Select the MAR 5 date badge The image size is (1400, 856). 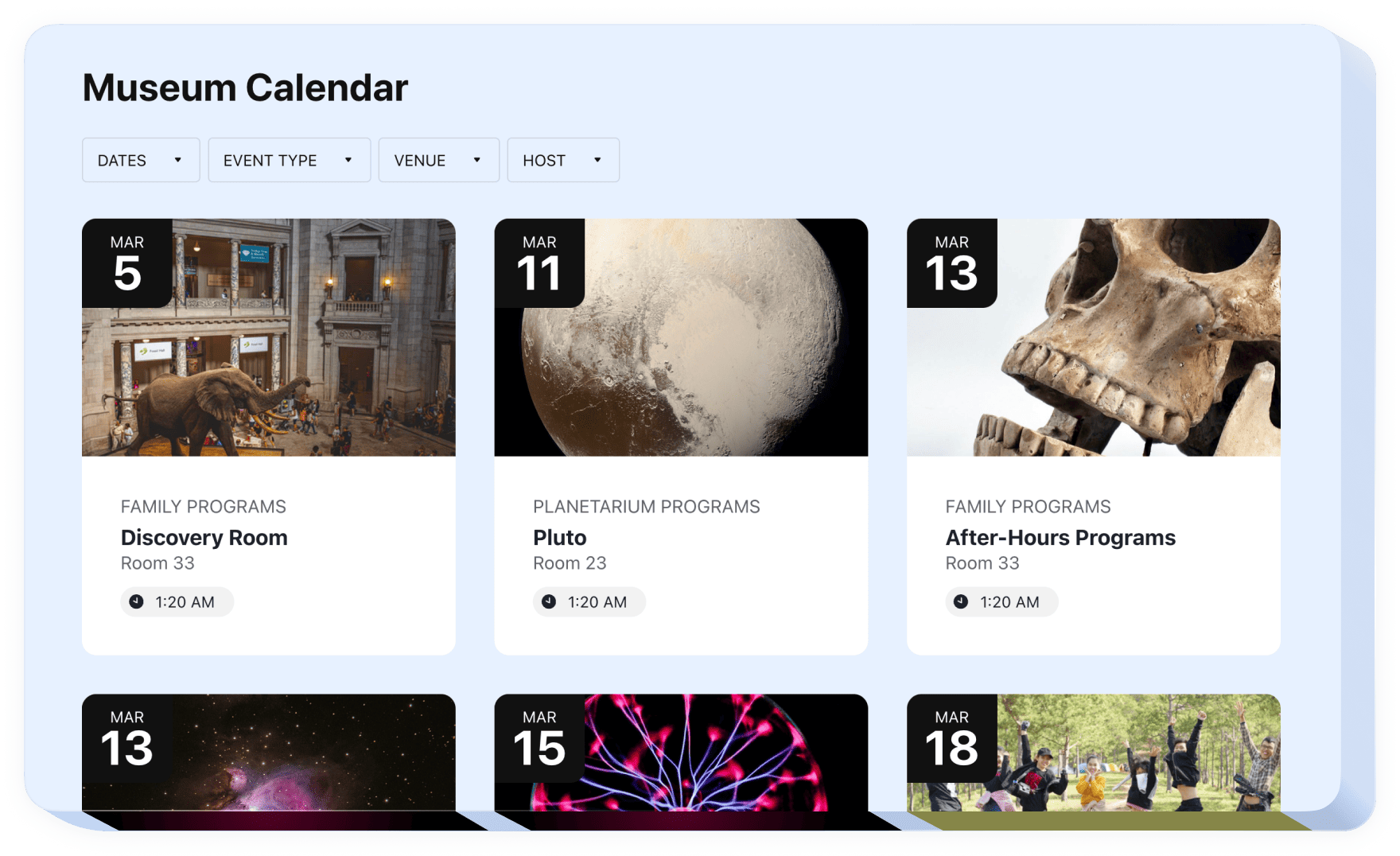pyautogui.click(x=127, y=263)
